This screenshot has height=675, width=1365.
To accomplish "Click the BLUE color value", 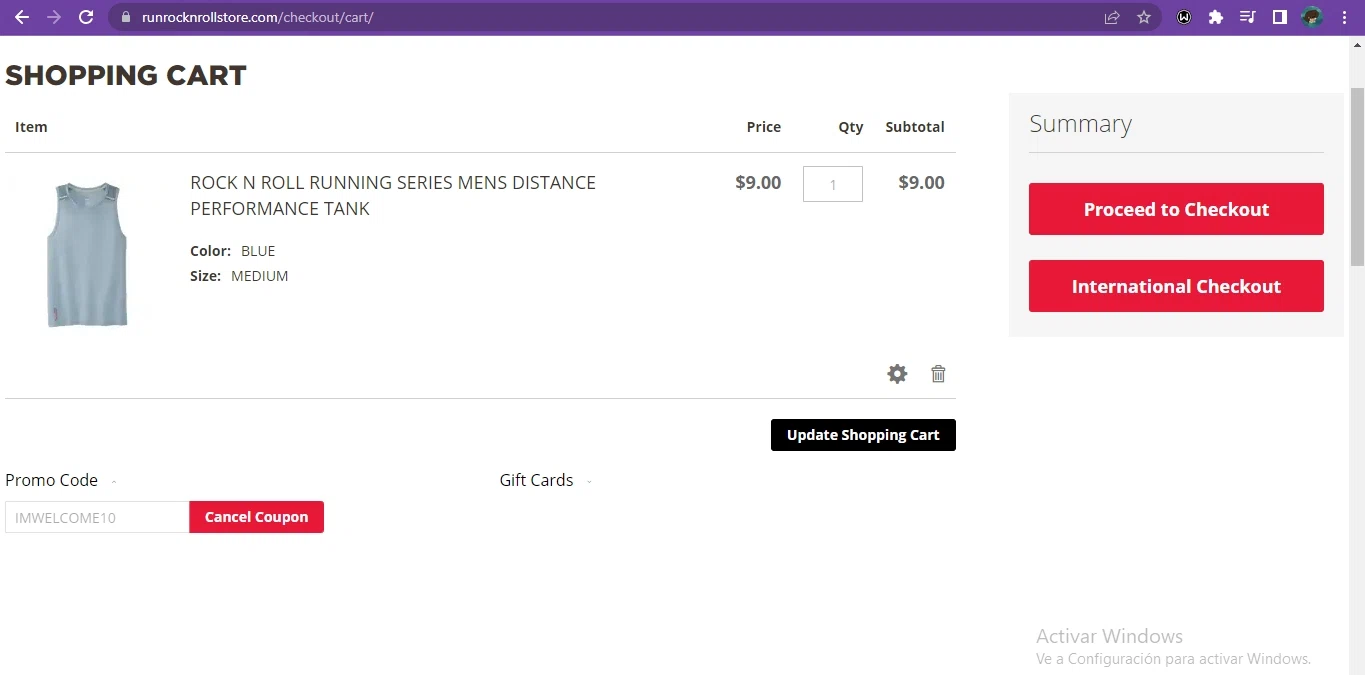I will pos(258,251).
